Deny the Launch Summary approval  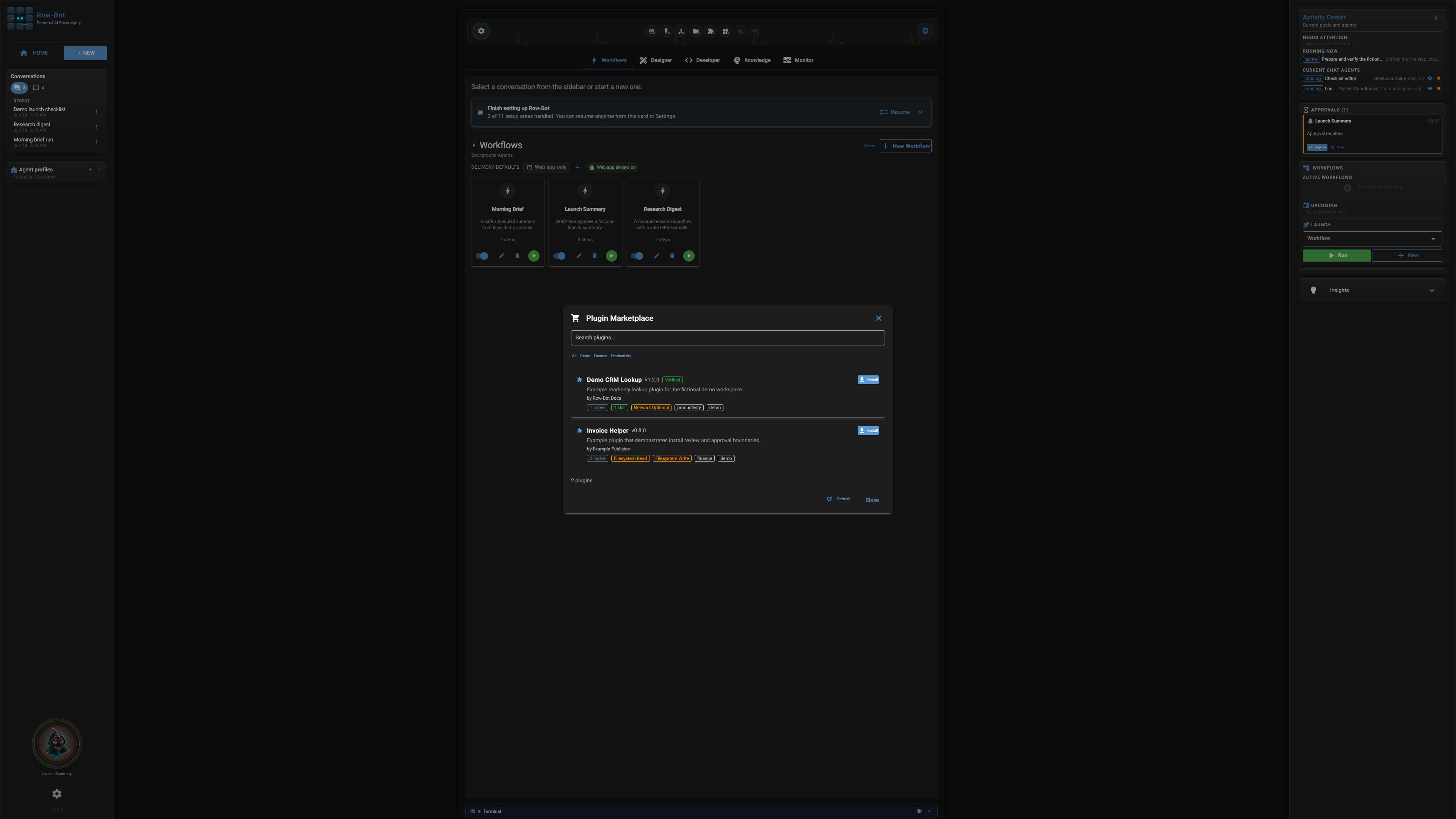(1337, 147)
